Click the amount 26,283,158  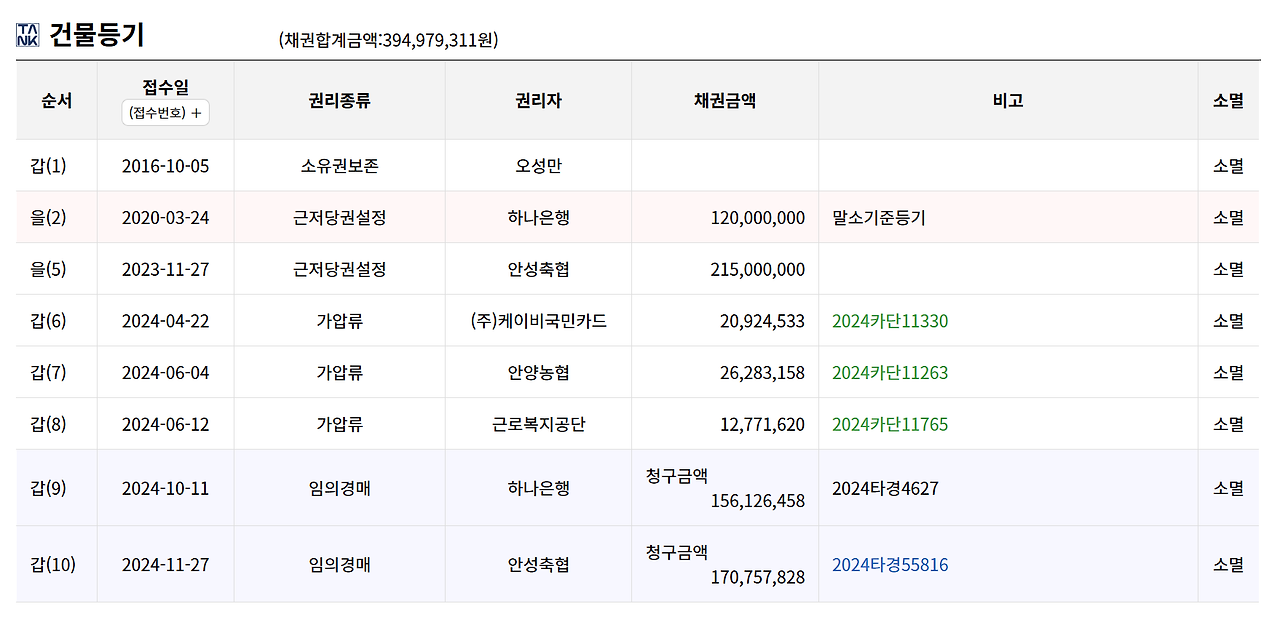pyautogui.click(x=762, y=373)
